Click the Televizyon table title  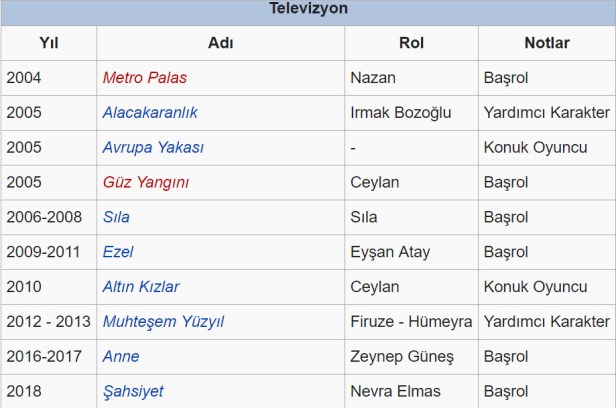(x=308, y=11)
